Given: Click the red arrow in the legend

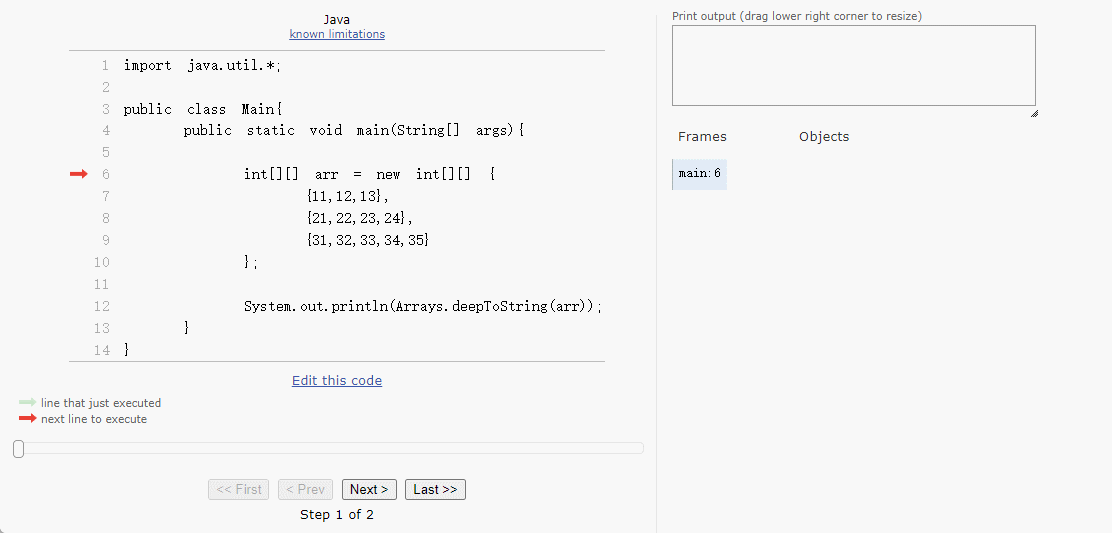Looking at the screenshot, I should (x=27, y=419).
